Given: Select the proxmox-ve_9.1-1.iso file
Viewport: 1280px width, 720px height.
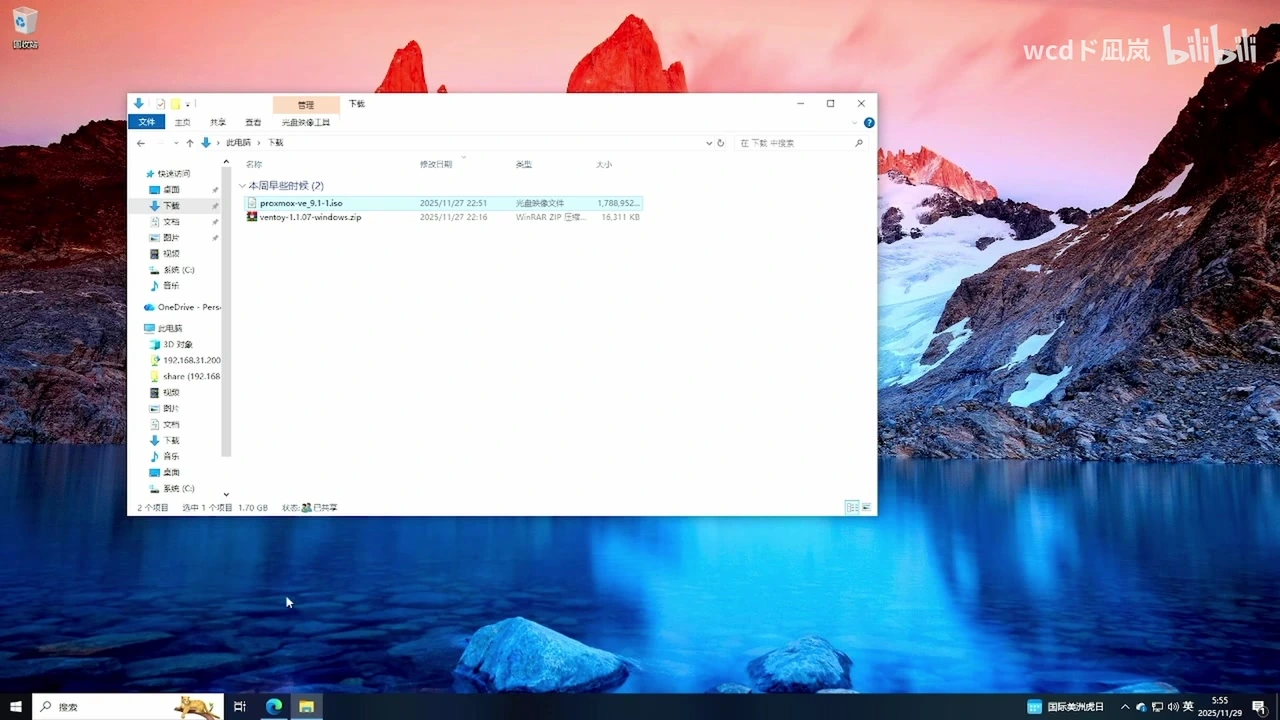Looking at the screenshot, I should (443, 203).
